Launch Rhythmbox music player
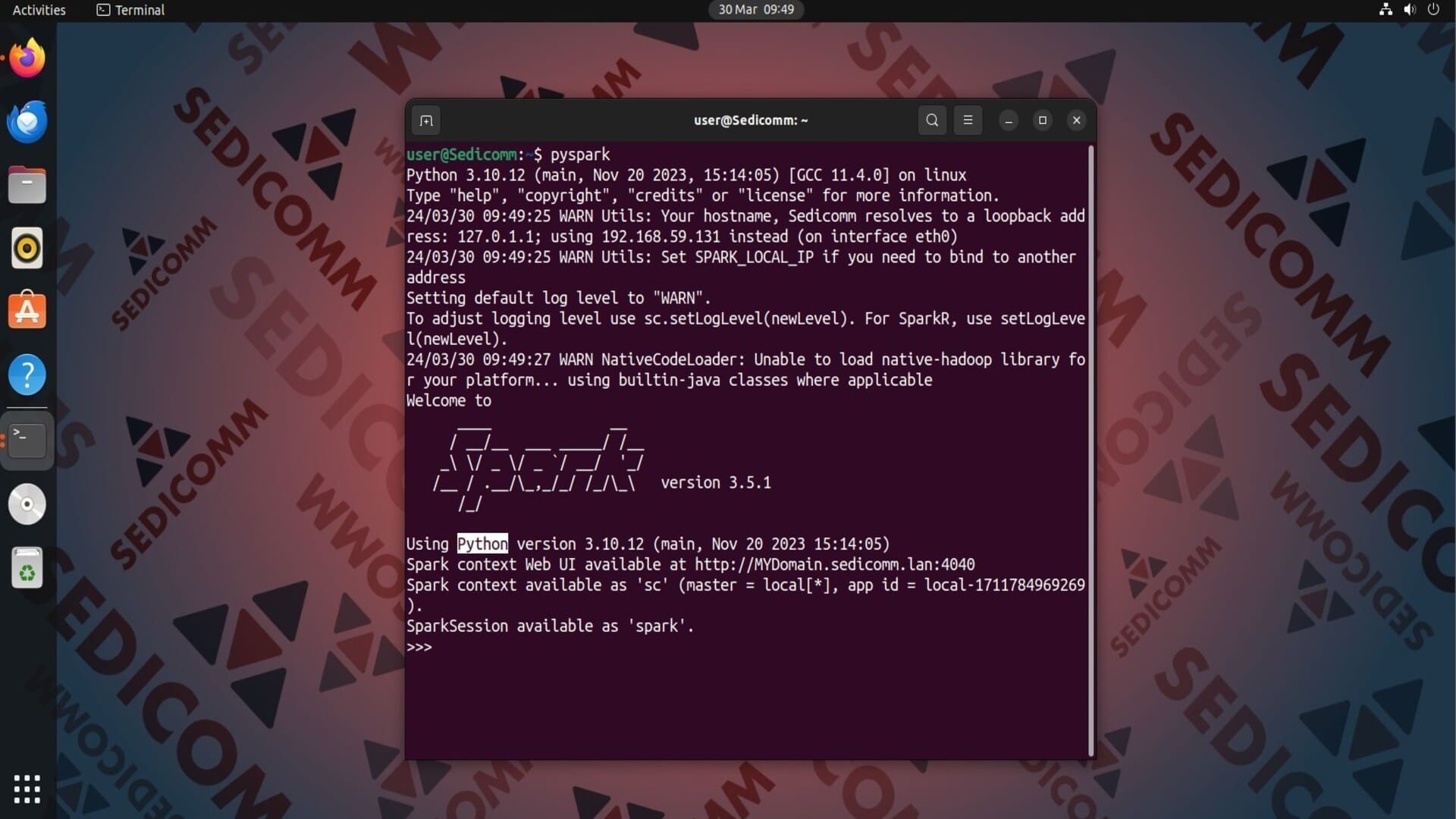The width and height of the screenshot is (1456, 819). [x=27, y=248]
